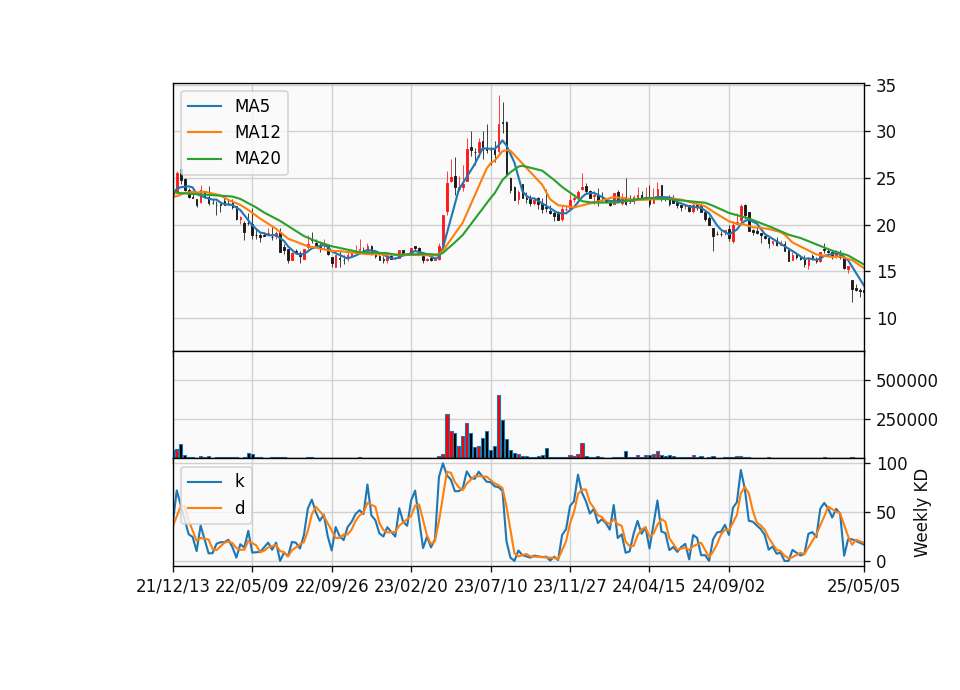The image size is (960, 690).
Task: Click the price axis value 10
Action: (885, 318)
